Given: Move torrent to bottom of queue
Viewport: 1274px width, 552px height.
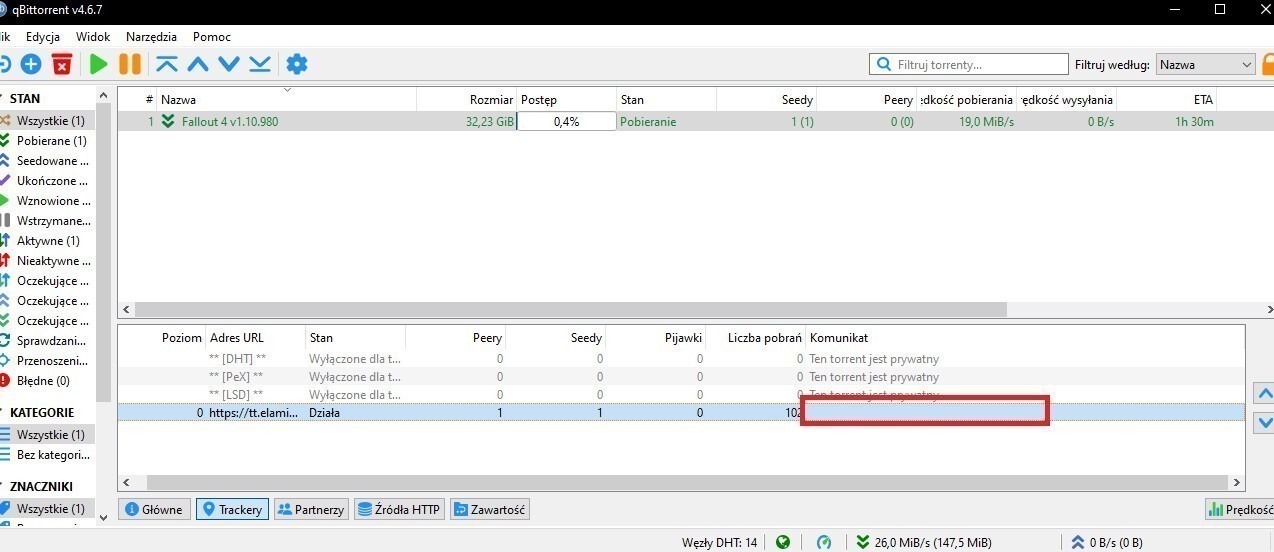Looking at the screenshot, I should [x=260, y=64].
